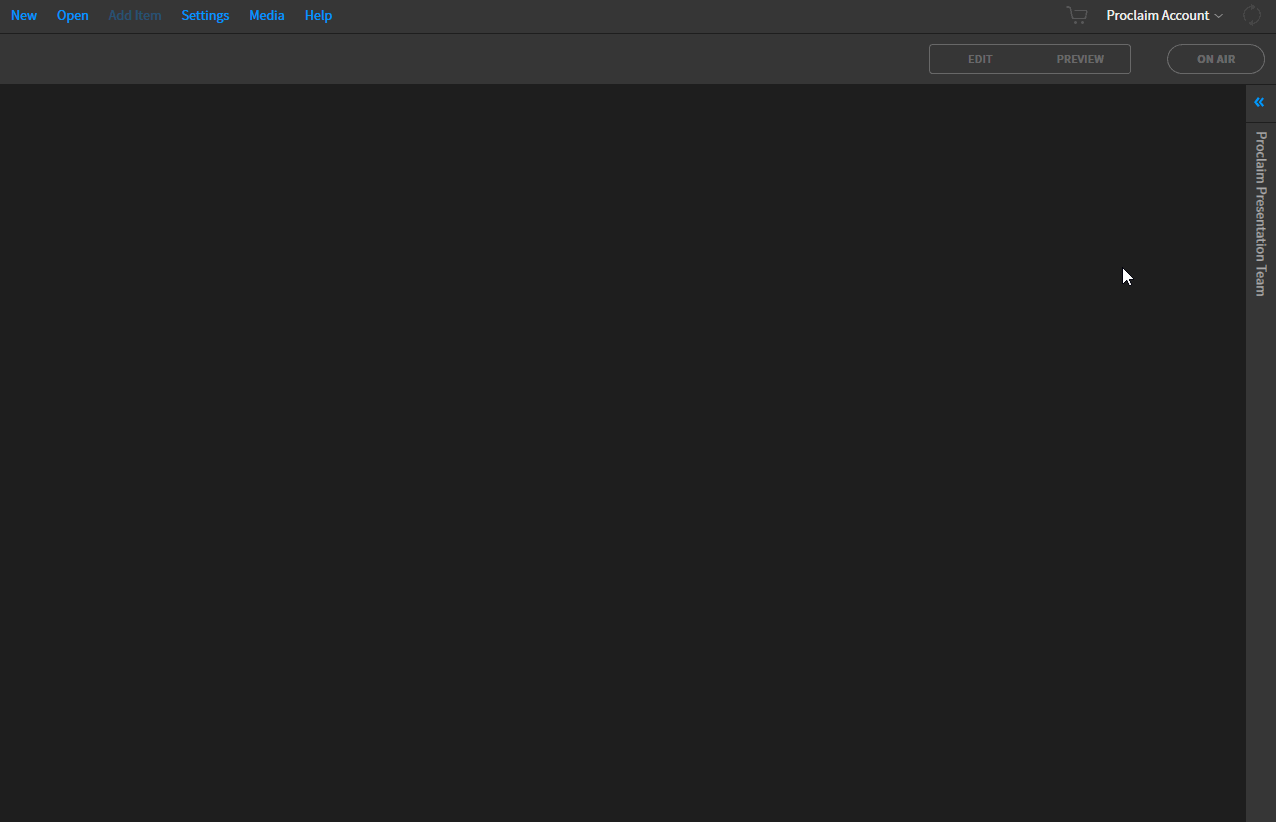Viewport: 1276px width, 822px height.
Task: Open the Proclaim Account dropdown
Action: [1164, 16]
